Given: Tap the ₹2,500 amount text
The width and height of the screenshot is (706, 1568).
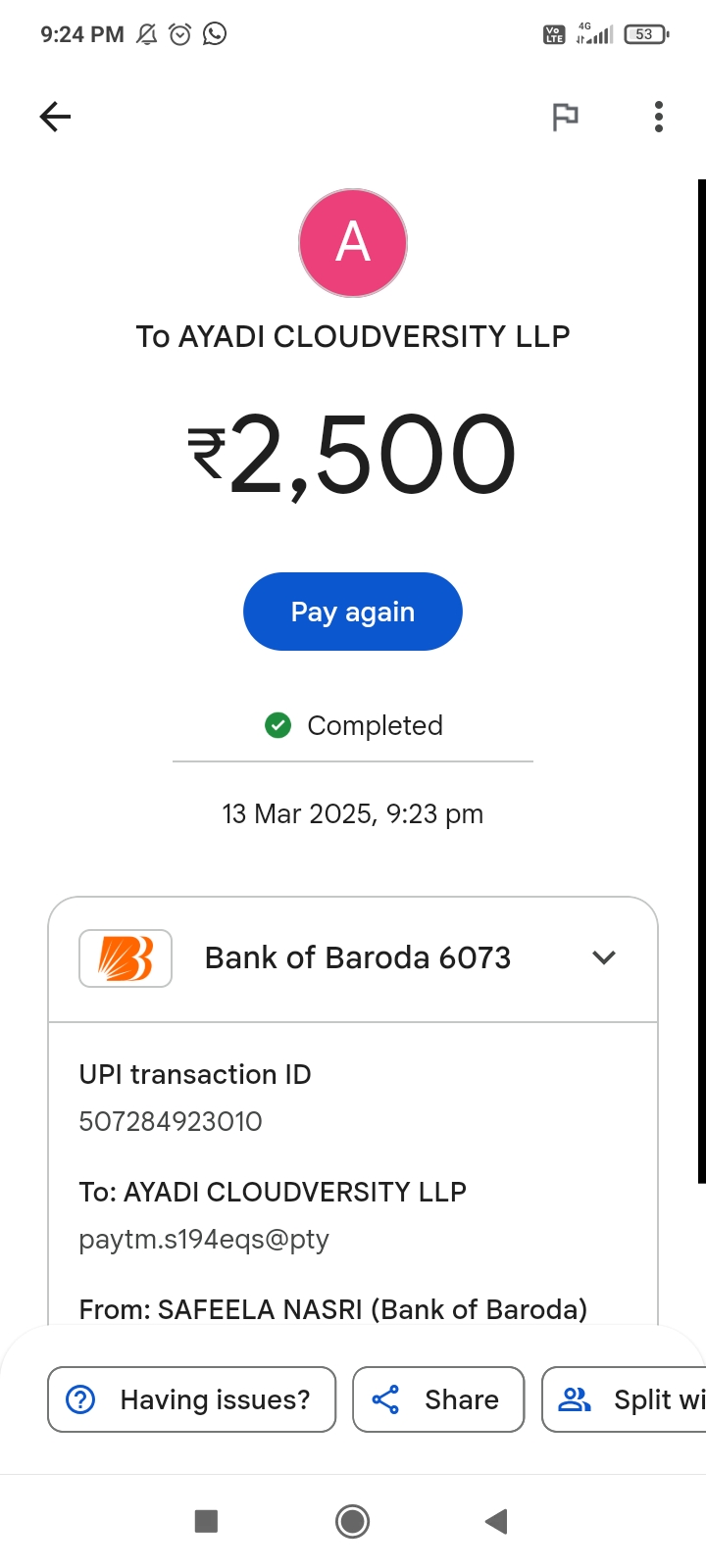Looking at the screenshot, I should coord(353,454).
